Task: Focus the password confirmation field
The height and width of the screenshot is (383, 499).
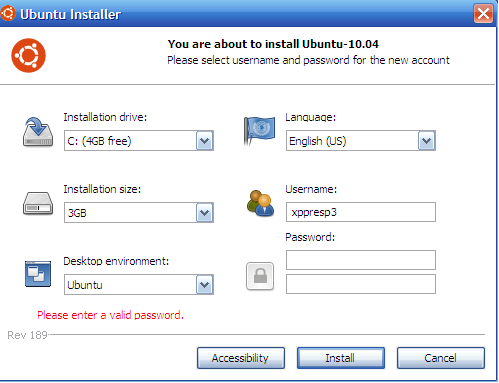Action: coord(361,284)
